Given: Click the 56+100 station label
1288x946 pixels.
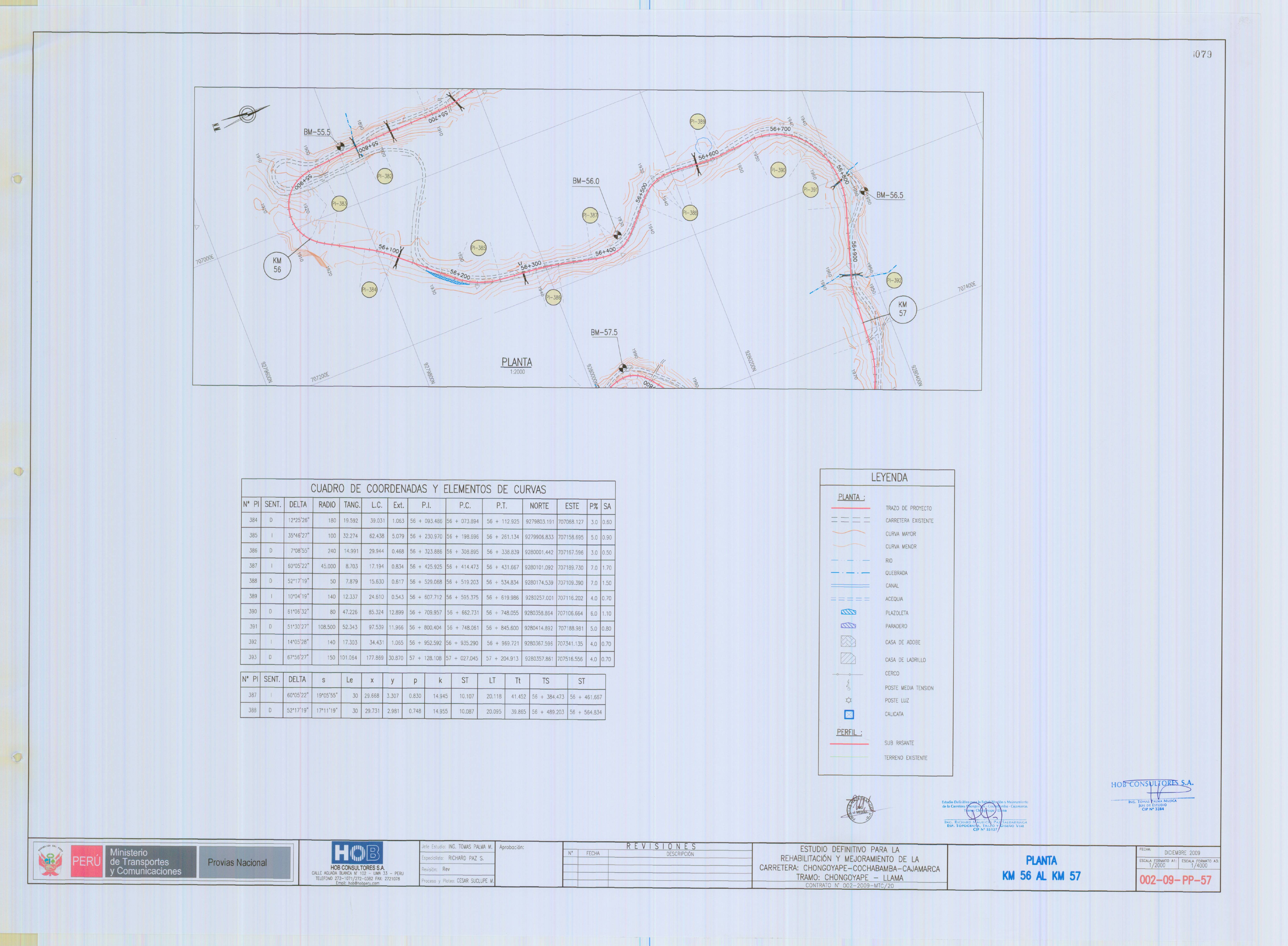Looking at the screenshot, I should pyautogui.click(x=389, y=249).
